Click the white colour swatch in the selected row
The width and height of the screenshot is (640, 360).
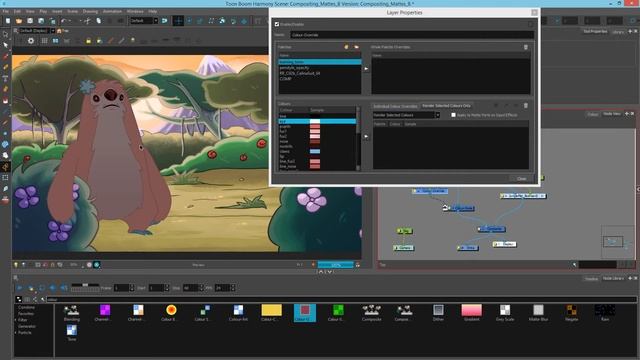click(x=315, y=122)
